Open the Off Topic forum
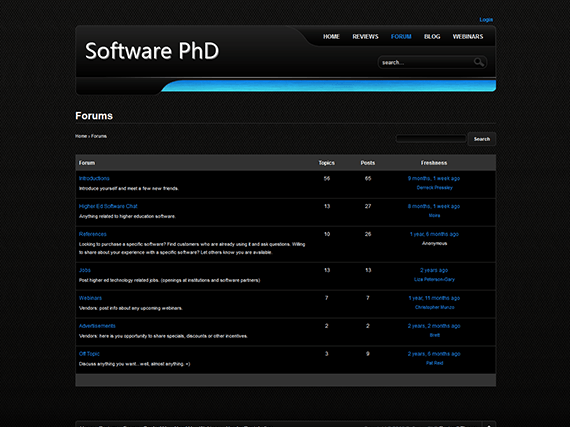 pyautogui.click(x=89, y=354)
